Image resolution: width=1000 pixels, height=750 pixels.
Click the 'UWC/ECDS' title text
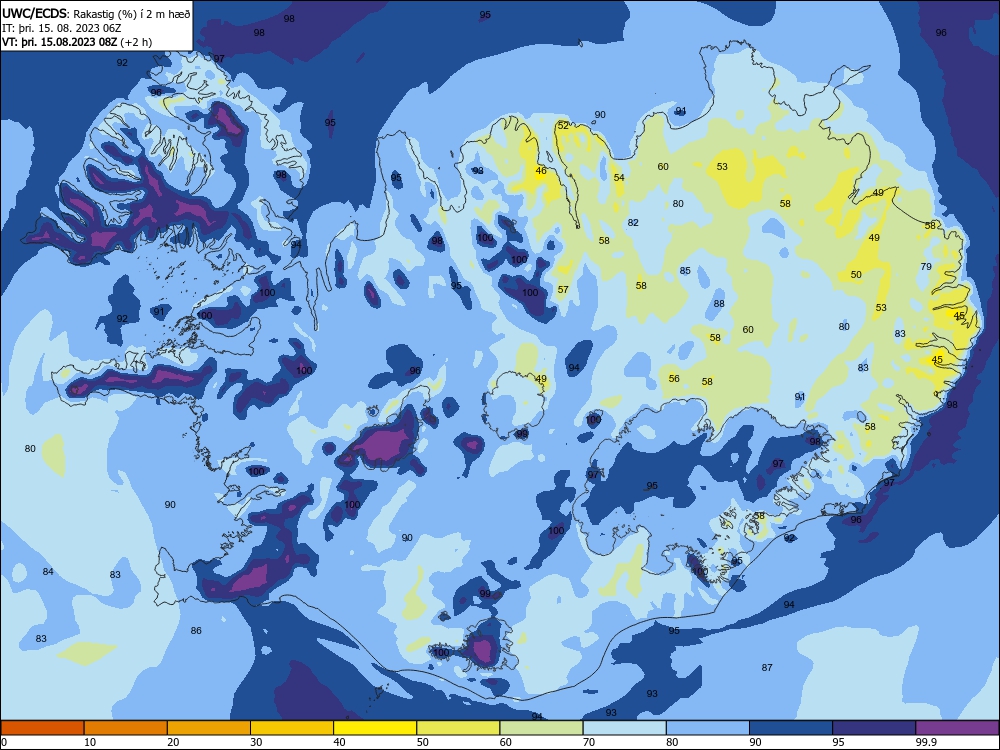coord(34,13)
